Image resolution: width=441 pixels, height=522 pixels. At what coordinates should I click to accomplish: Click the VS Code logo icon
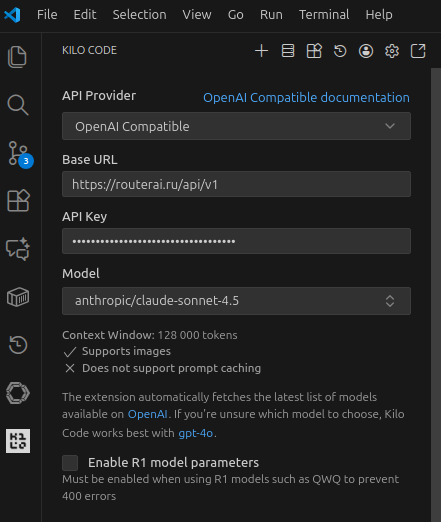click(x=12, y=15)
